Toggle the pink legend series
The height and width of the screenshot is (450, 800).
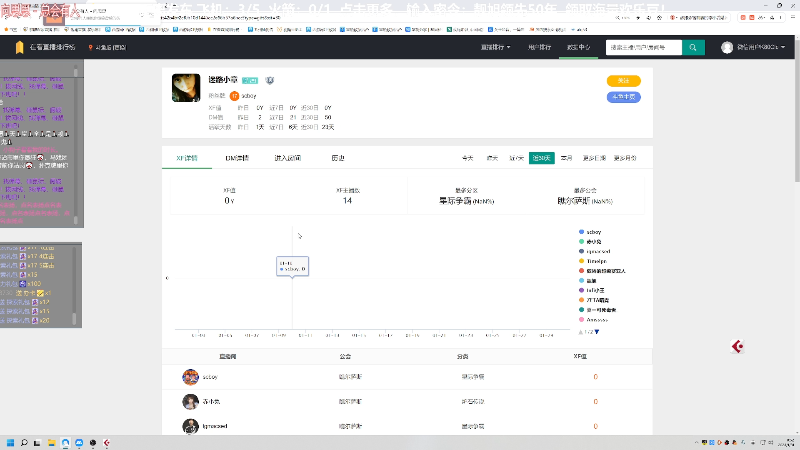[x=593, y=320]
